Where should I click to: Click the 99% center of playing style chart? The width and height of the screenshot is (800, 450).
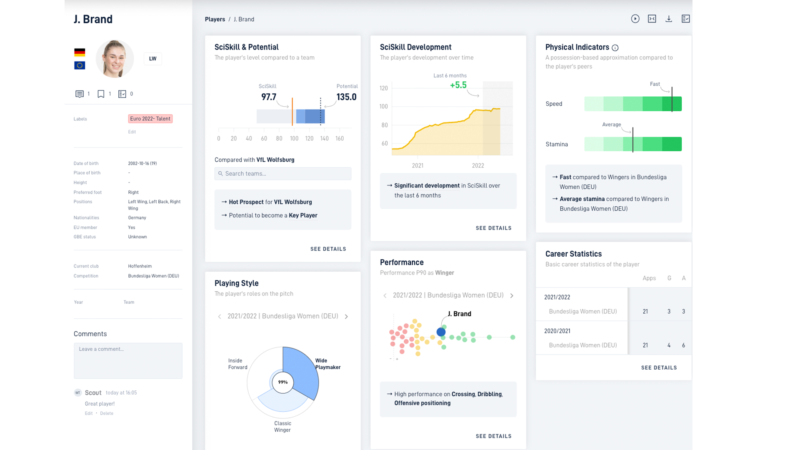click(x=283, y=382)
